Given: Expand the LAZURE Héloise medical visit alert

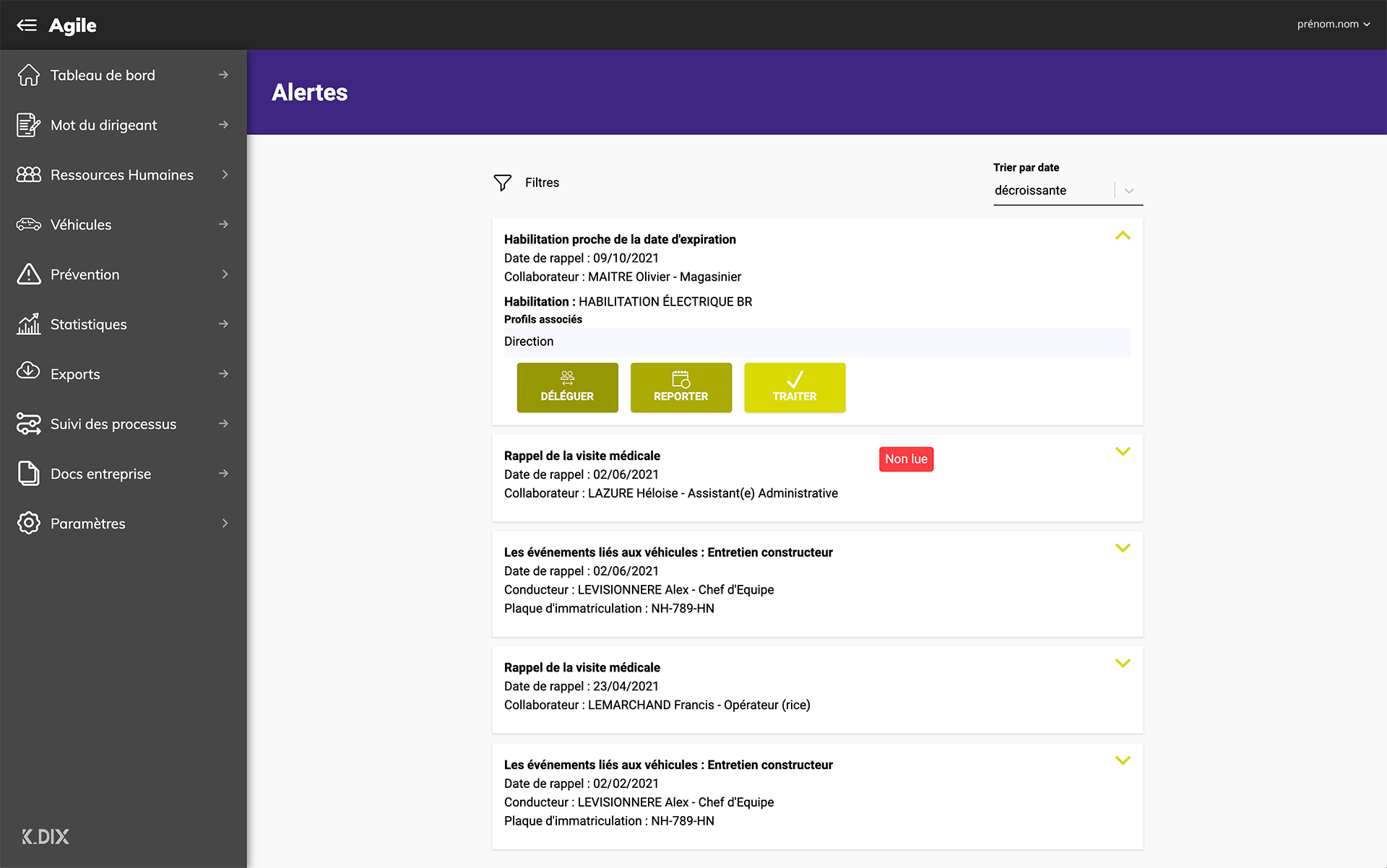Looking at the screenshot, I should coord(1123,451).
